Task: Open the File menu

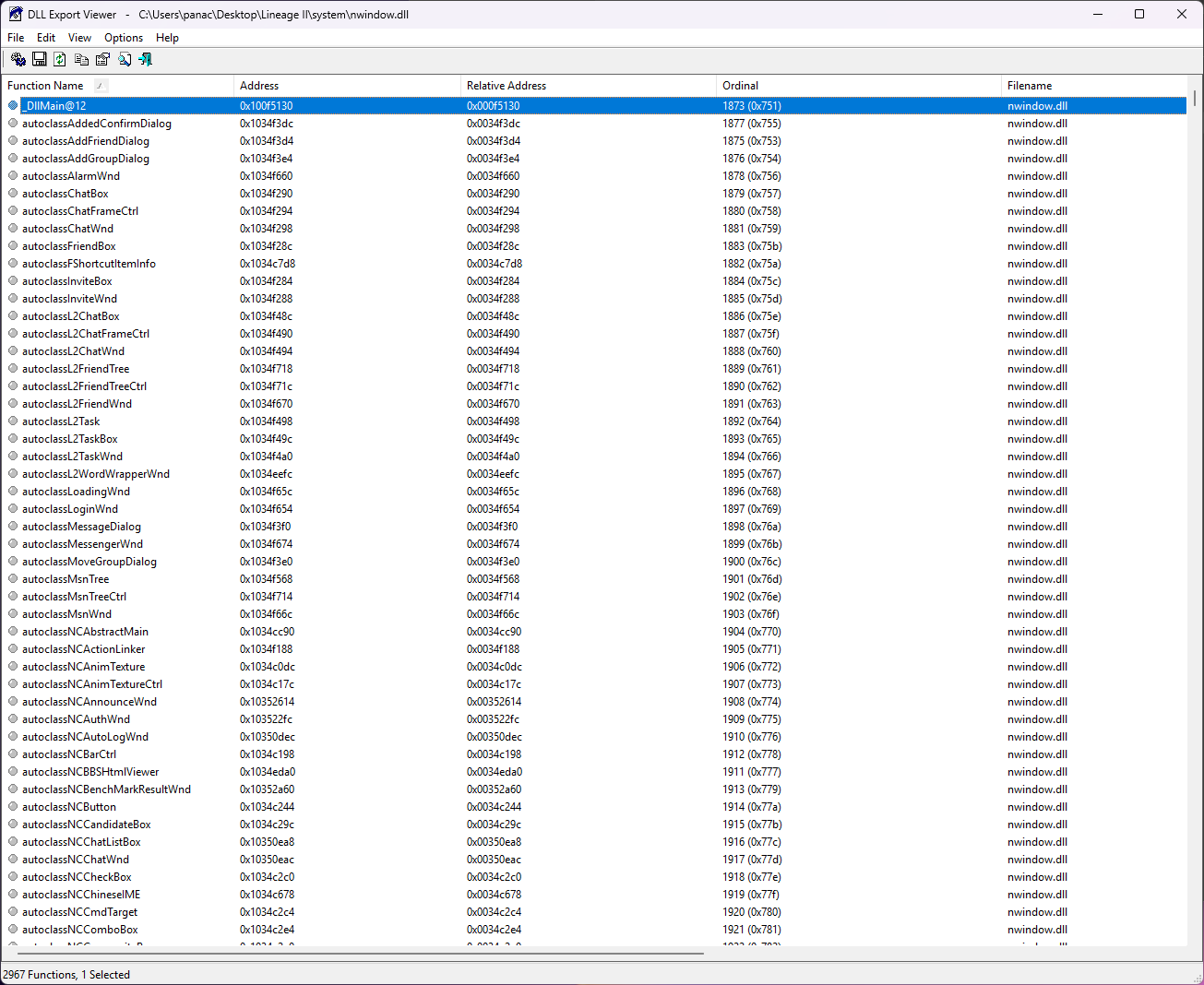Action: coord(16,38)
